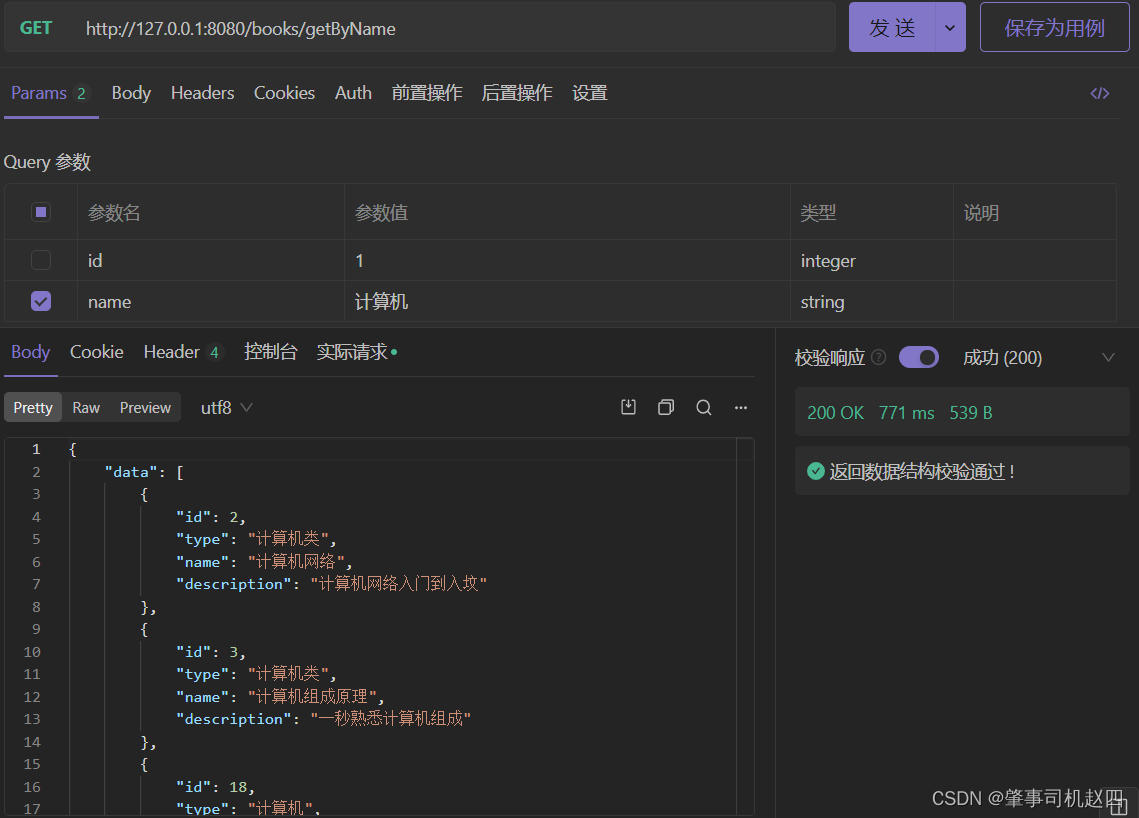Click help icon next to 校验响应
Screen dimensions: 1139x818
878,357
